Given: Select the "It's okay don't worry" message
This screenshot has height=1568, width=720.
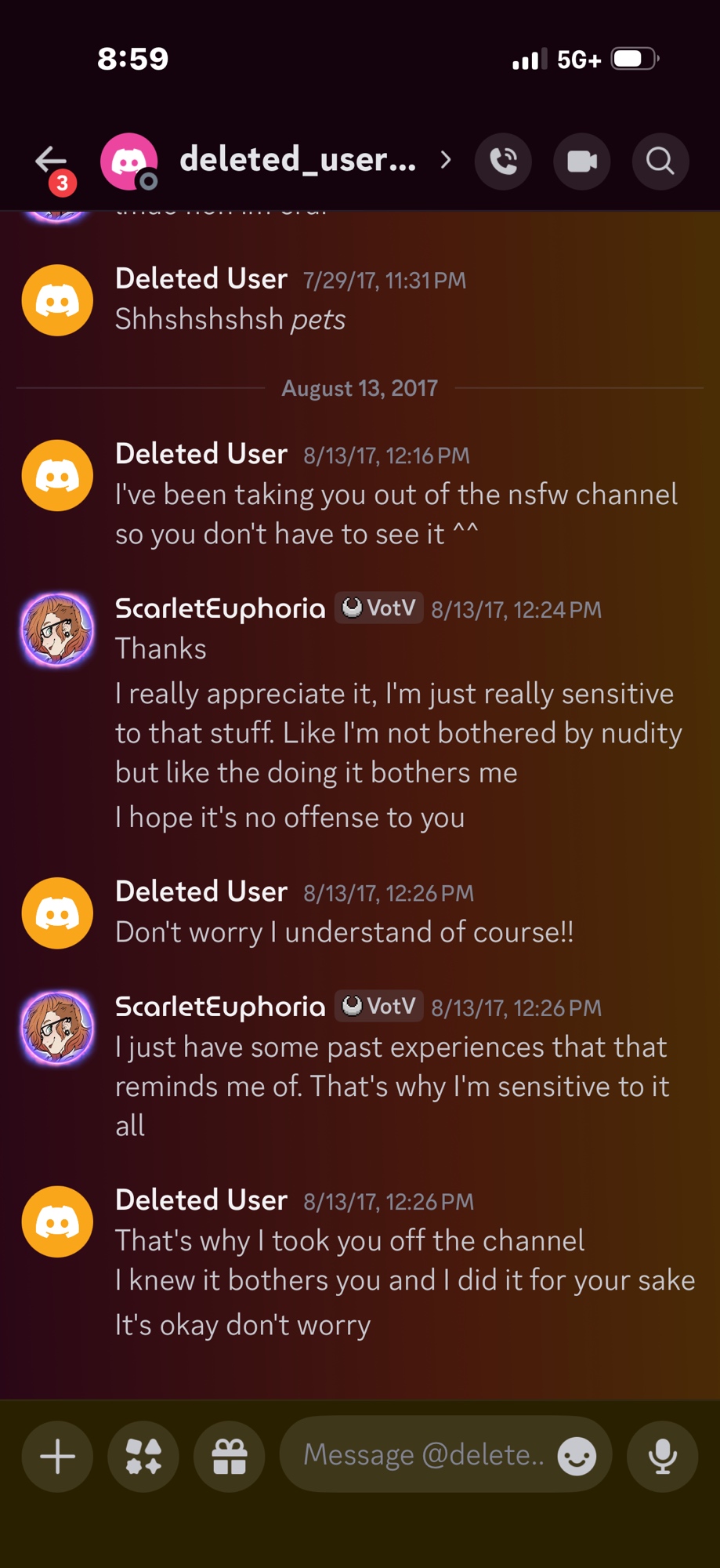Looking at the screenshot, I should [243, 1325].
